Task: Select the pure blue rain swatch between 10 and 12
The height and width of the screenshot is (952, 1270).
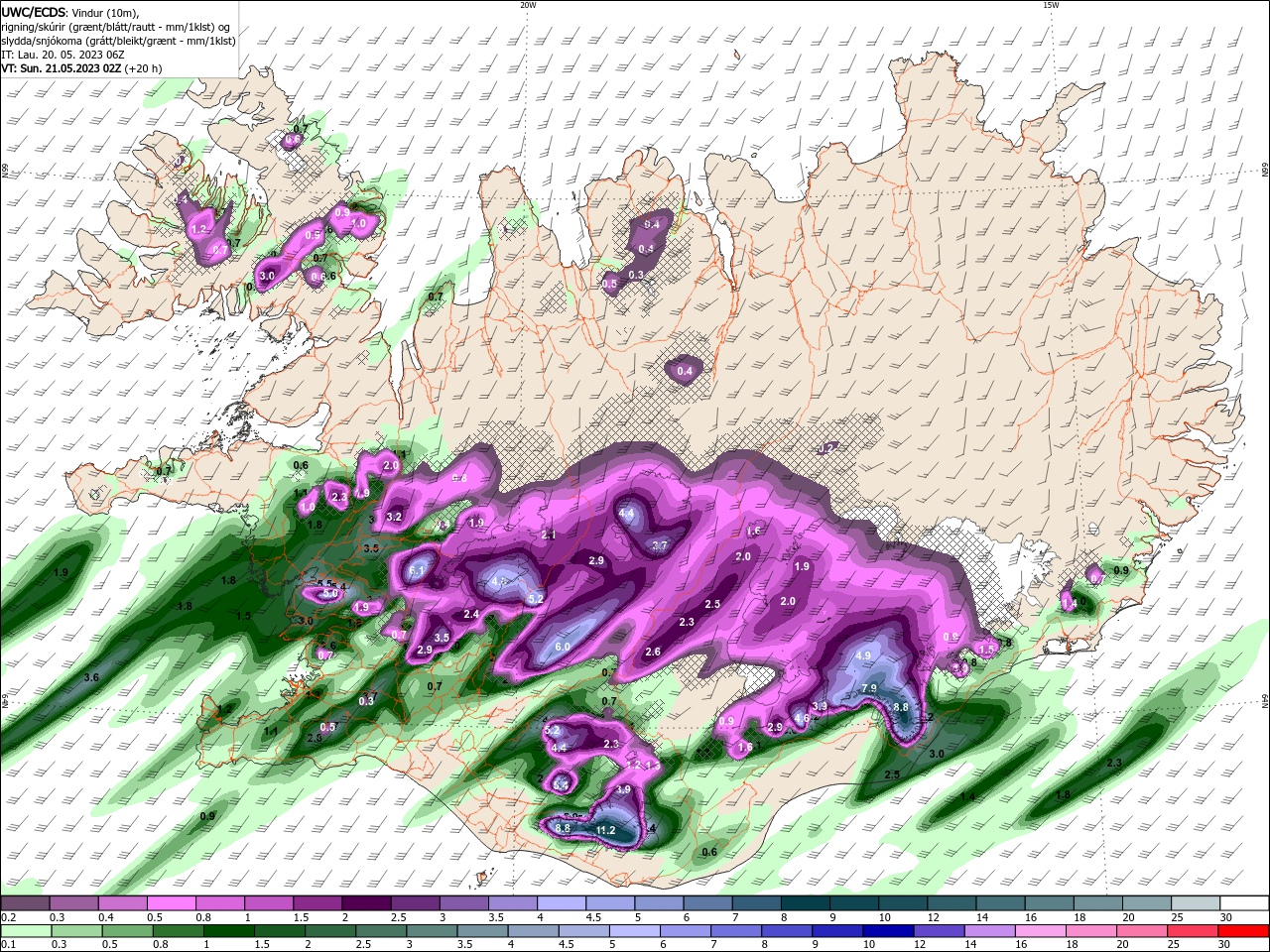Action: (889, 931)
